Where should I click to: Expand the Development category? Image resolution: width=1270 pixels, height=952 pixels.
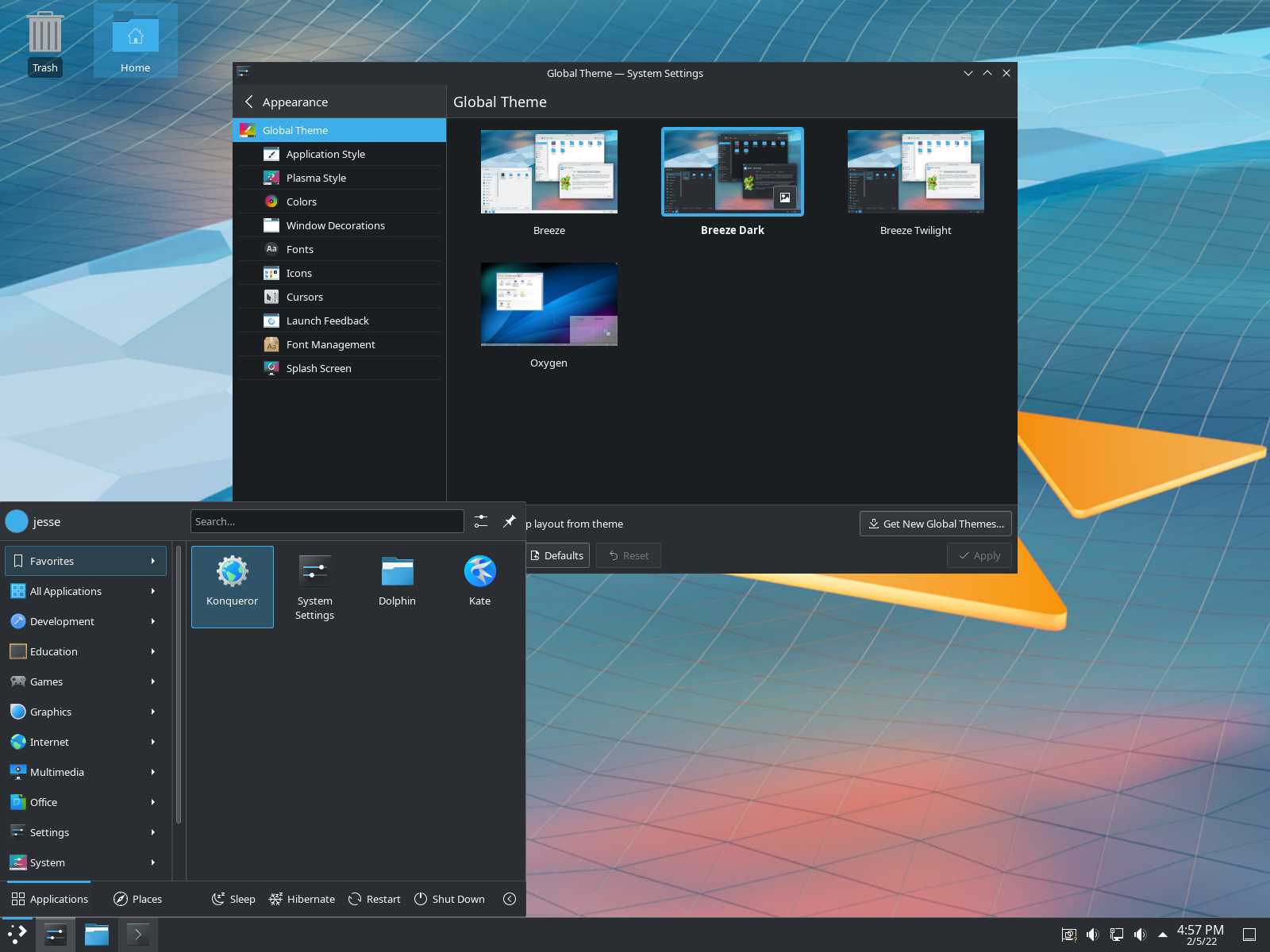[x=86, y=621]
